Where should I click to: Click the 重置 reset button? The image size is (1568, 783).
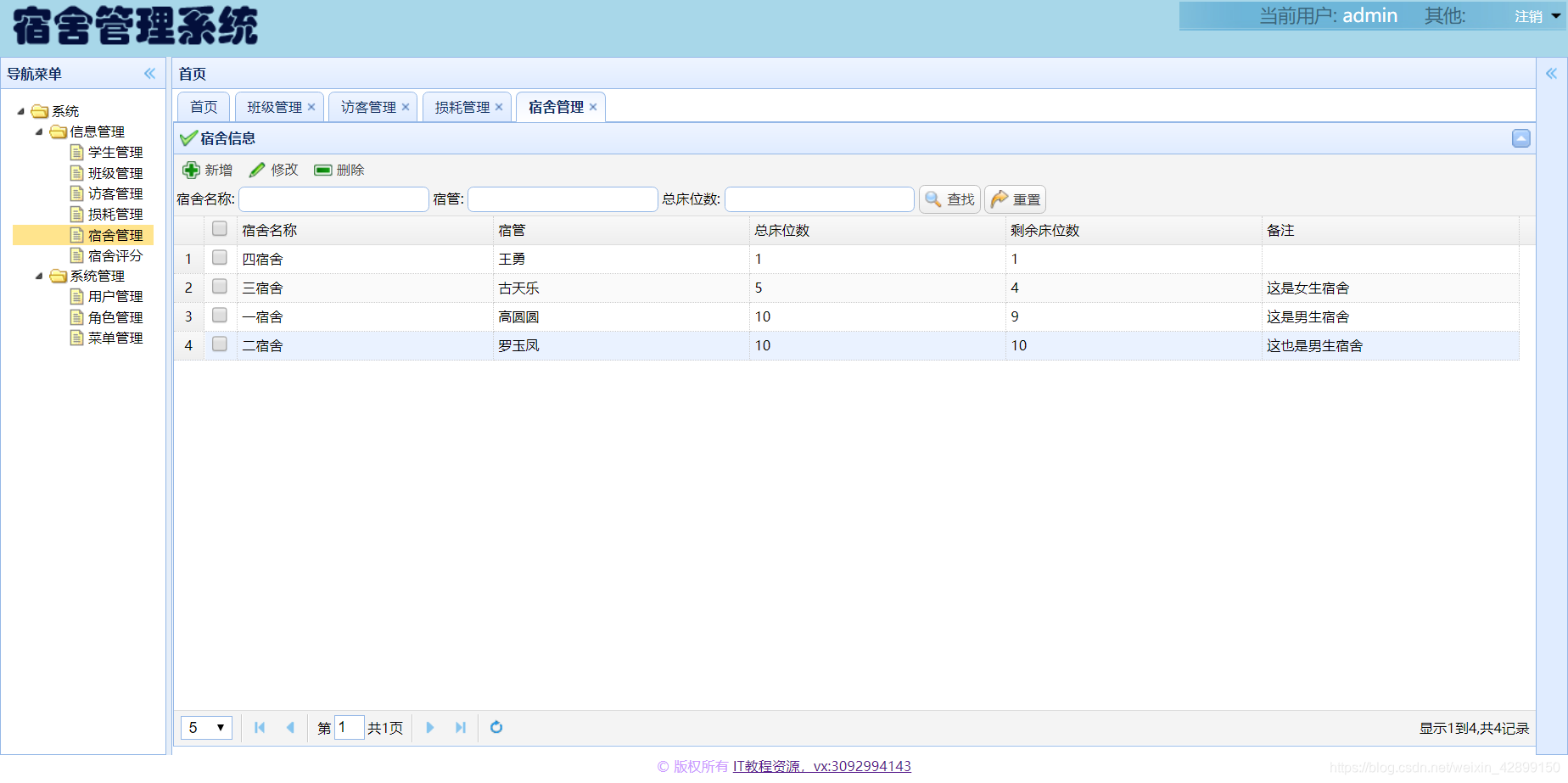point(1015,199)
